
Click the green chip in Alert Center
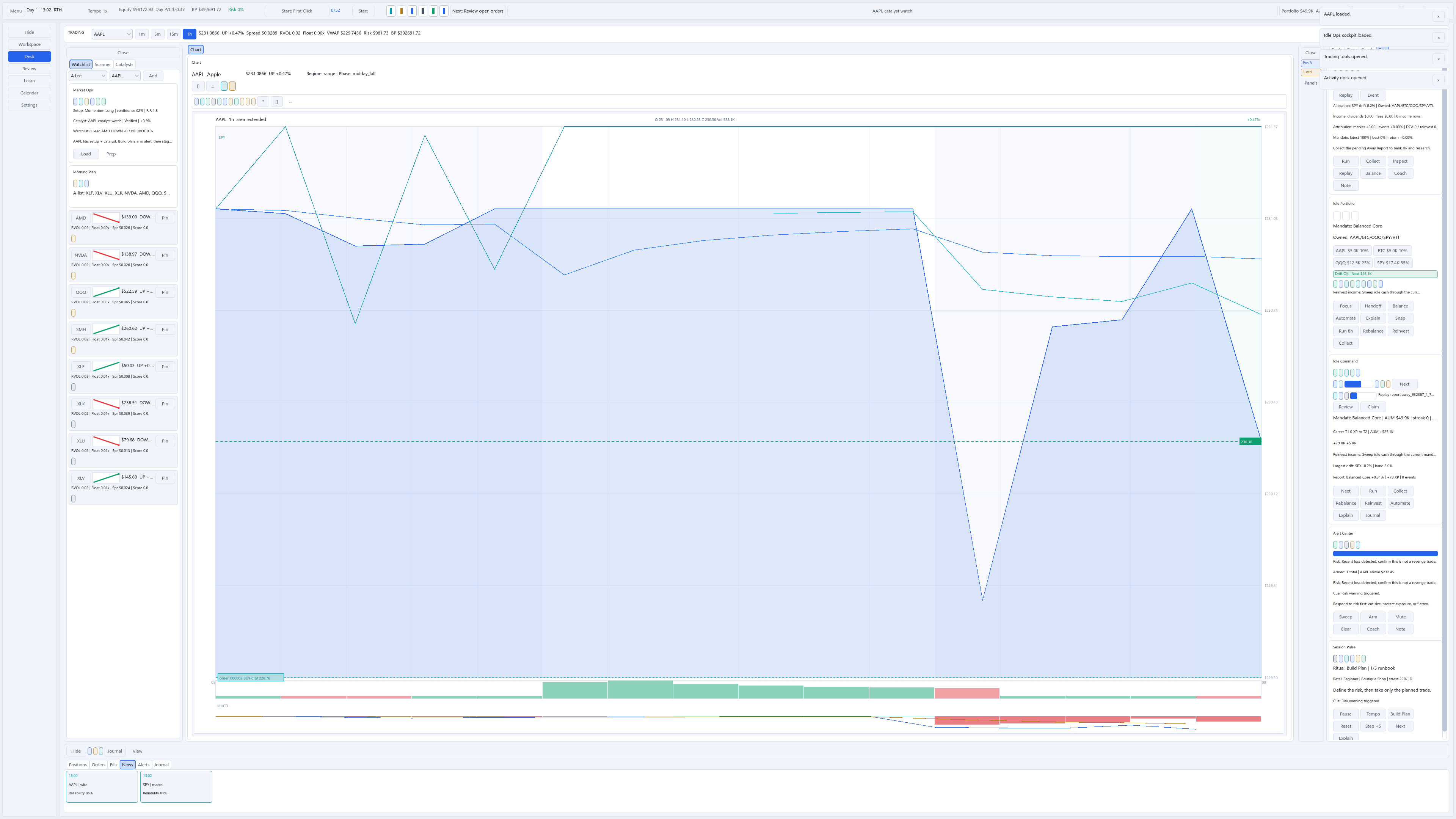tap(1335, 545)
